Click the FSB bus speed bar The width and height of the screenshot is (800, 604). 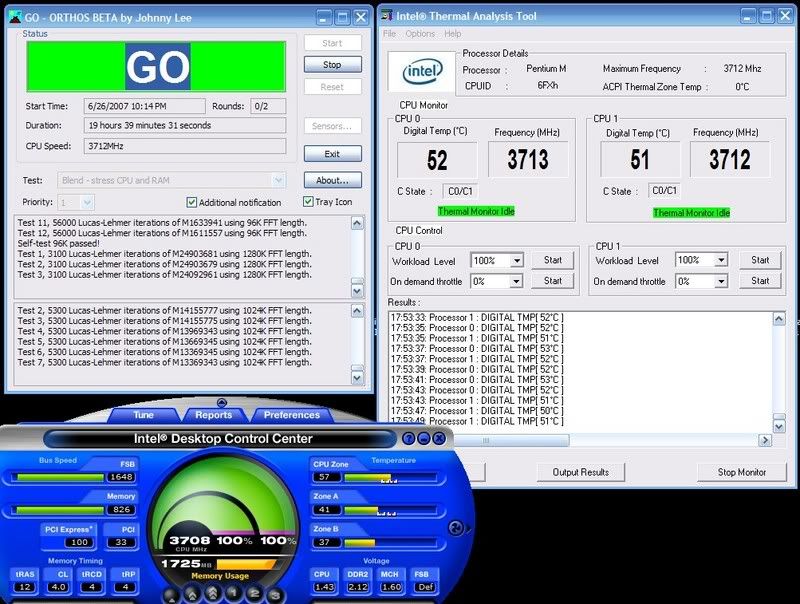tap(58, 477)
